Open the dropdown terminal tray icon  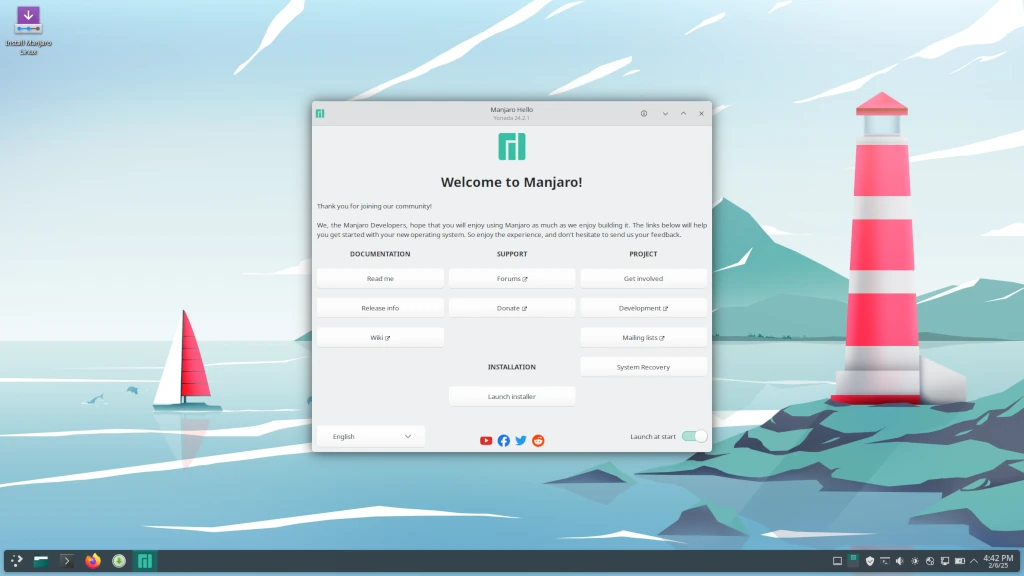point(884,561)
